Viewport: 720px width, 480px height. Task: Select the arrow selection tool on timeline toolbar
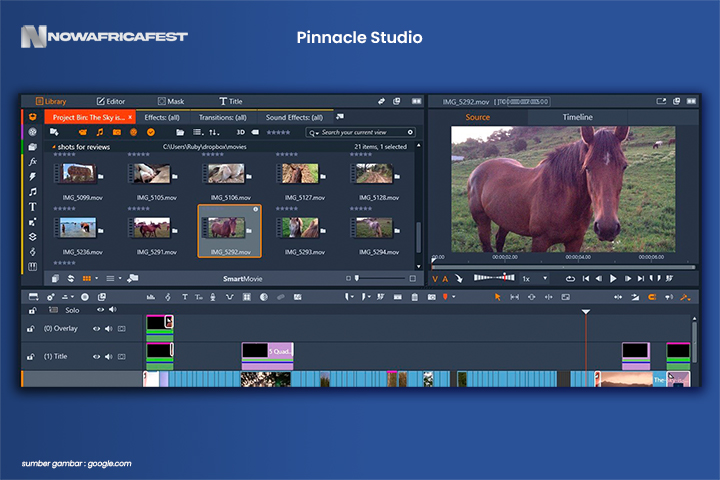click(497, 297)
